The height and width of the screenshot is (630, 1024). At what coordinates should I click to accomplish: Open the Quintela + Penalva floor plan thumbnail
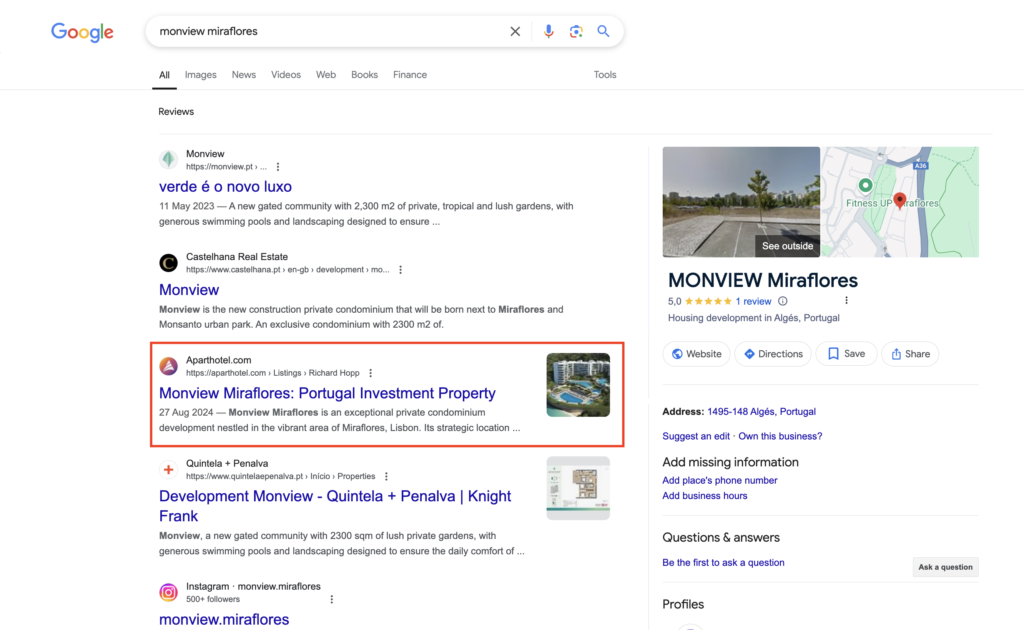click(579, 488)
